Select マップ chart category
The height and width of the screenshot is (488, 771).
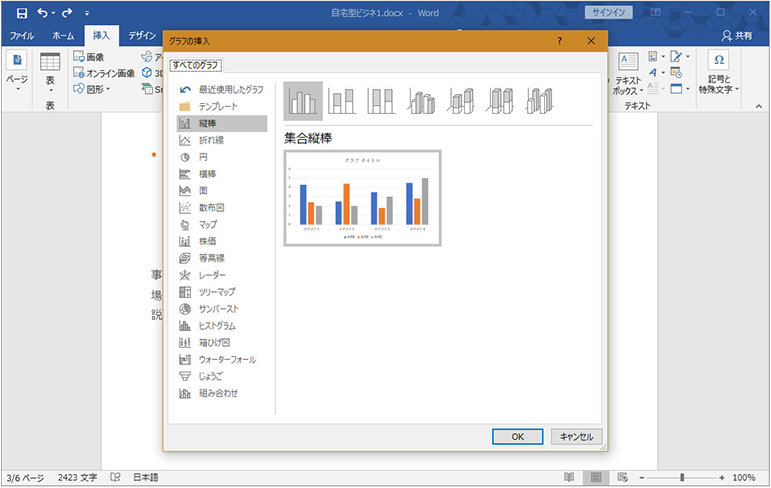click(x=222, y=224)
